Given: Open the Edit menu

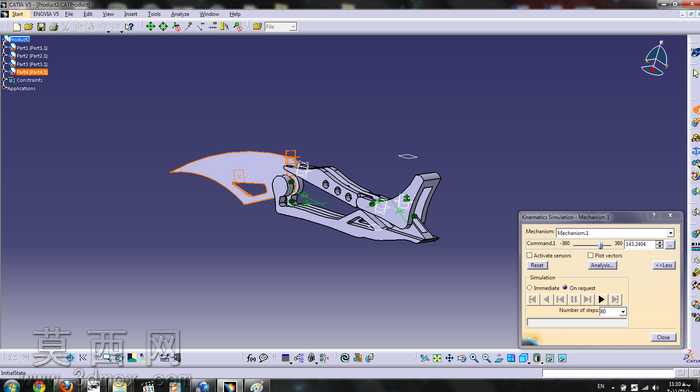Looking at the screenshot, I should pyautogui.click(x=88, y=14).
